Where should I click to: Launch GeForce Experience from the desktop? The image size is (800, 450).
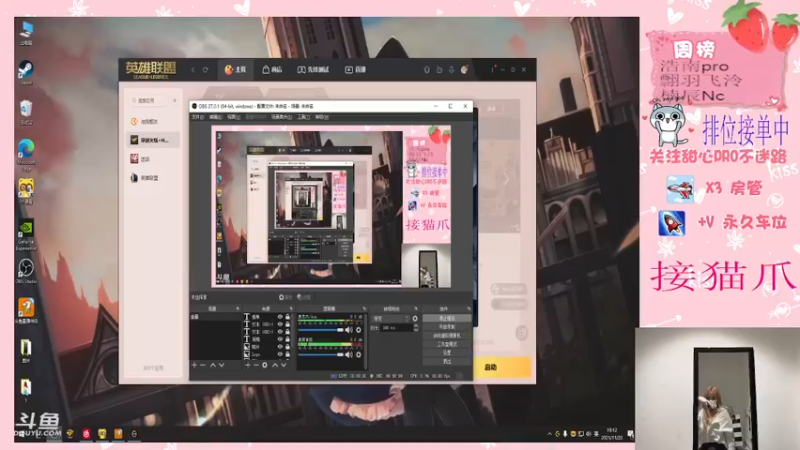[x=26, y=235]
